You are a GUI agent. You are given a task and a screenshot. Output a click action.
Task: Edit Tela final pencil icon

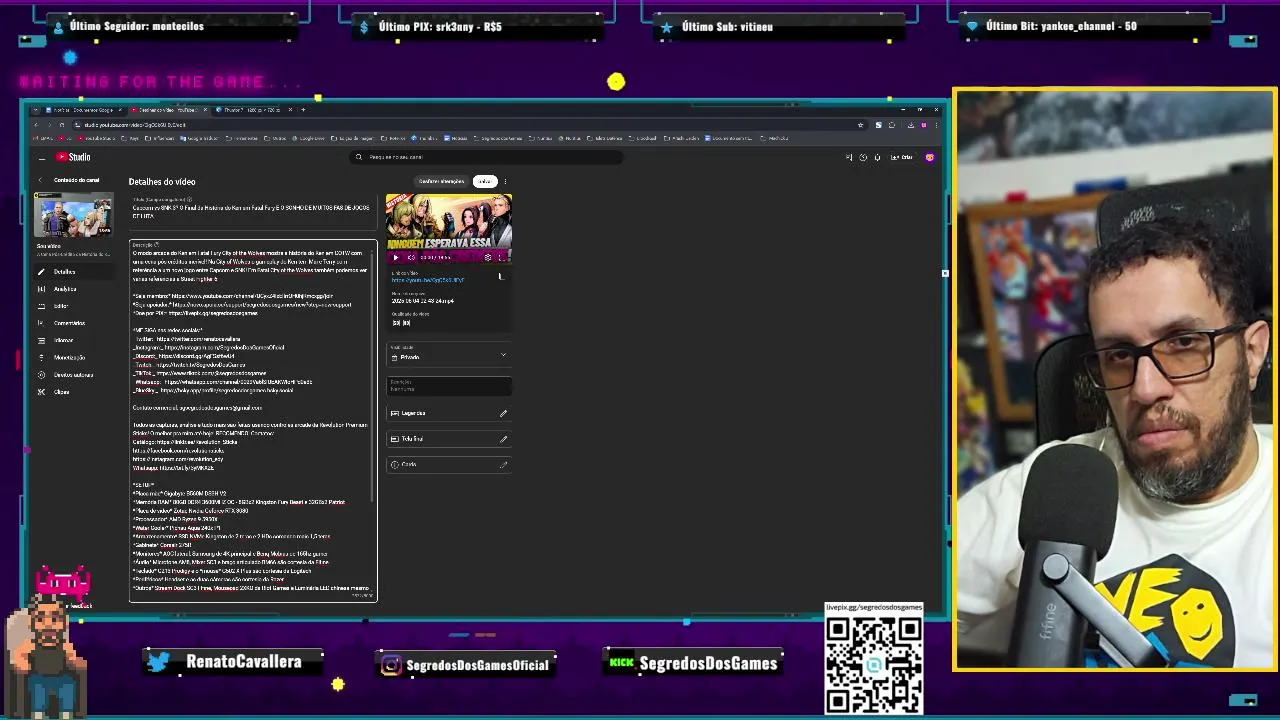[x=503, y=439]
